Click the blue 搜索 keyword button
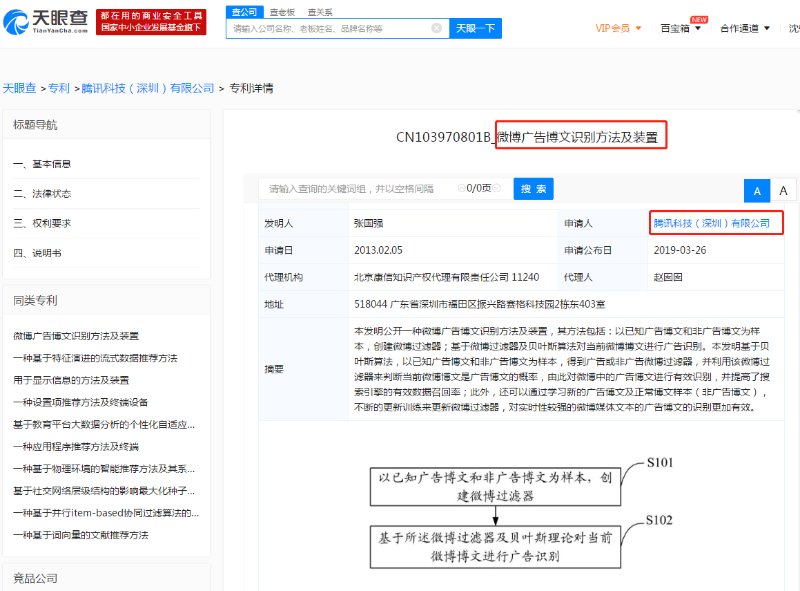Viewport: 800px width, 591px height. [x=533, y=189]
